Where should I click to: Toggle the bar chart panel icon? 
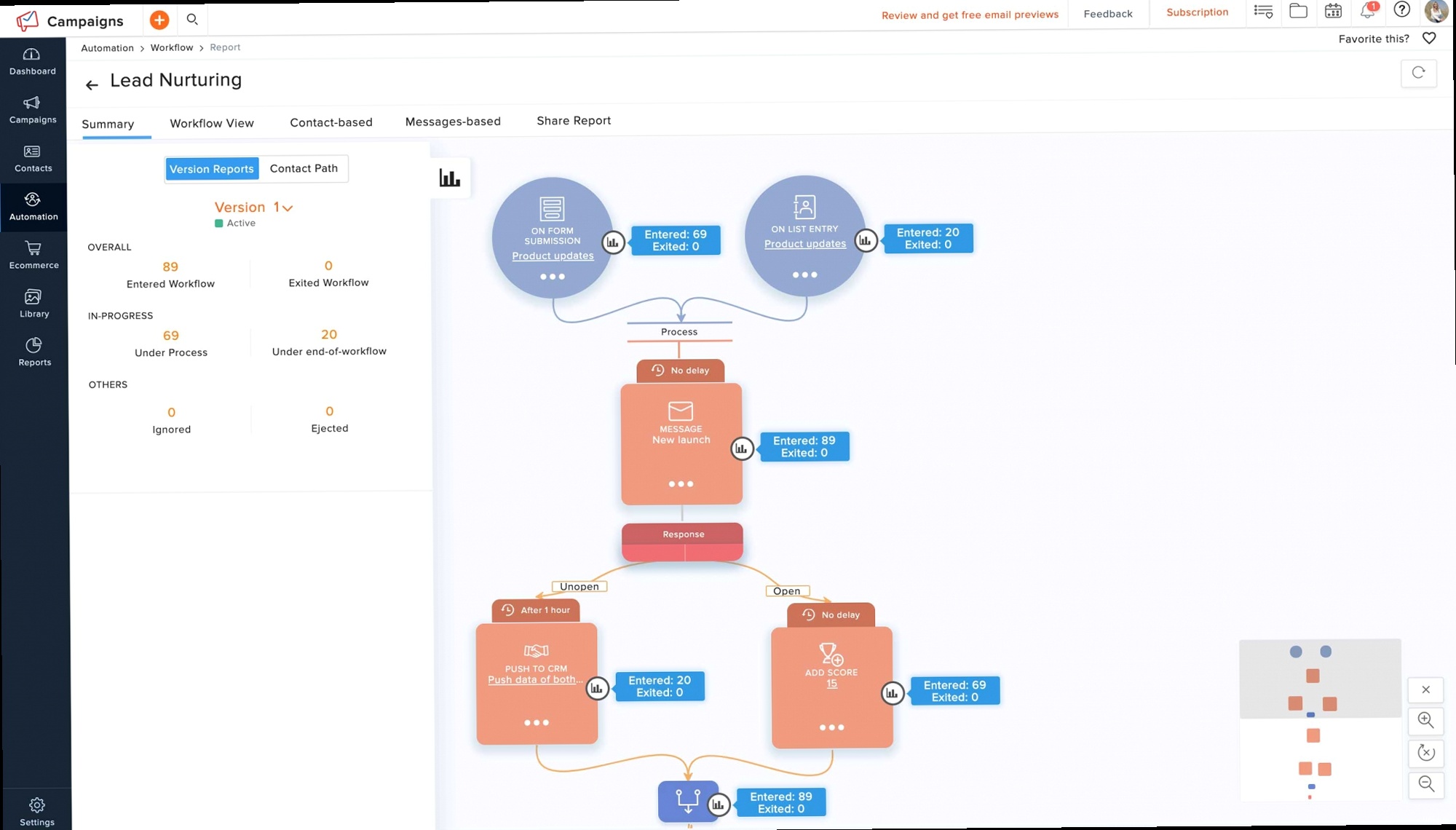pyautogui.click(x=449, y=178)
